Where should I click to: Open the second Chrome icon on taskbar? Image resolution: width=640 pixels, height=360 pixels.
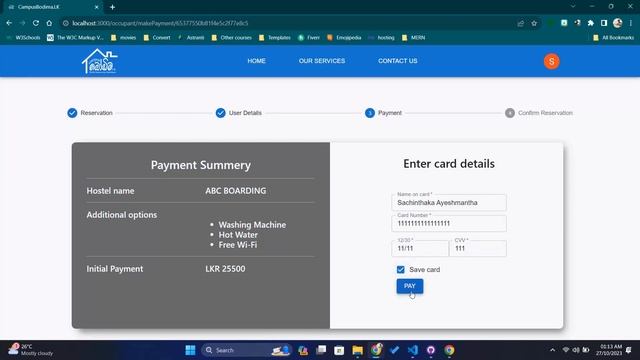[449, 350]
